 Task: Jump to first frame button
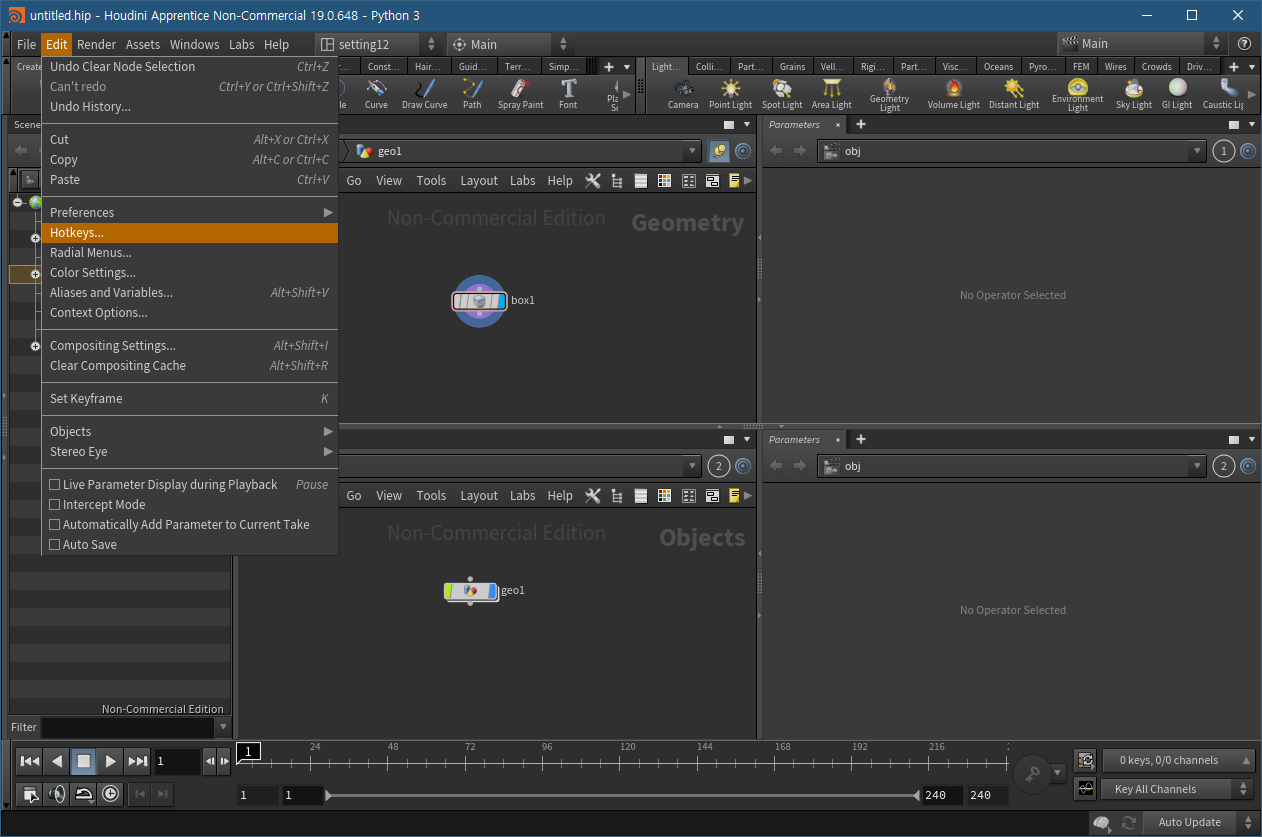click(x=30, y=761)
